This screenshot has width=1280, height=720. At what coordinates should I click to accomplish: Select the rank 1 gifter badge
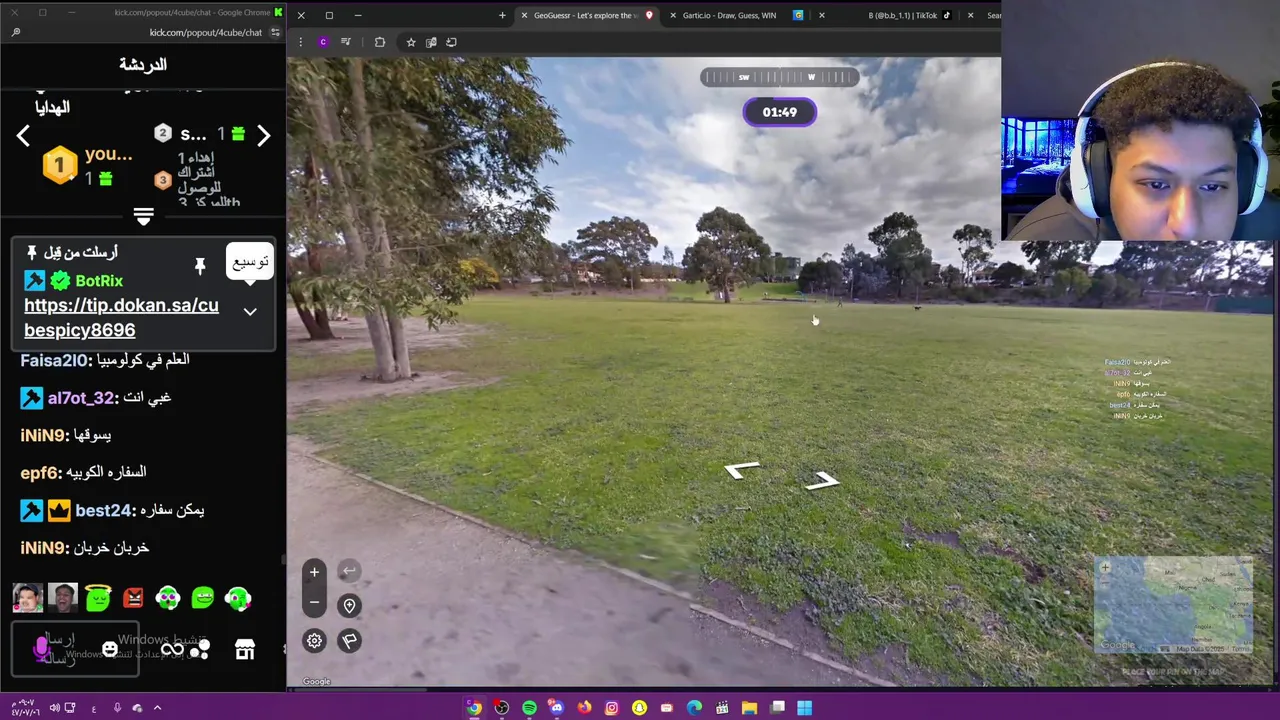tap(60, 165)
